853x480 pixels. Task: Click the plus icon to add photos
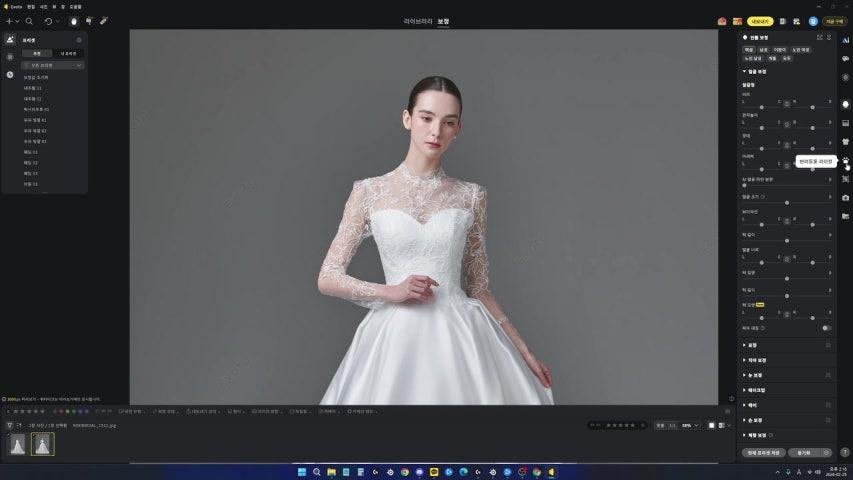point(9,21)
